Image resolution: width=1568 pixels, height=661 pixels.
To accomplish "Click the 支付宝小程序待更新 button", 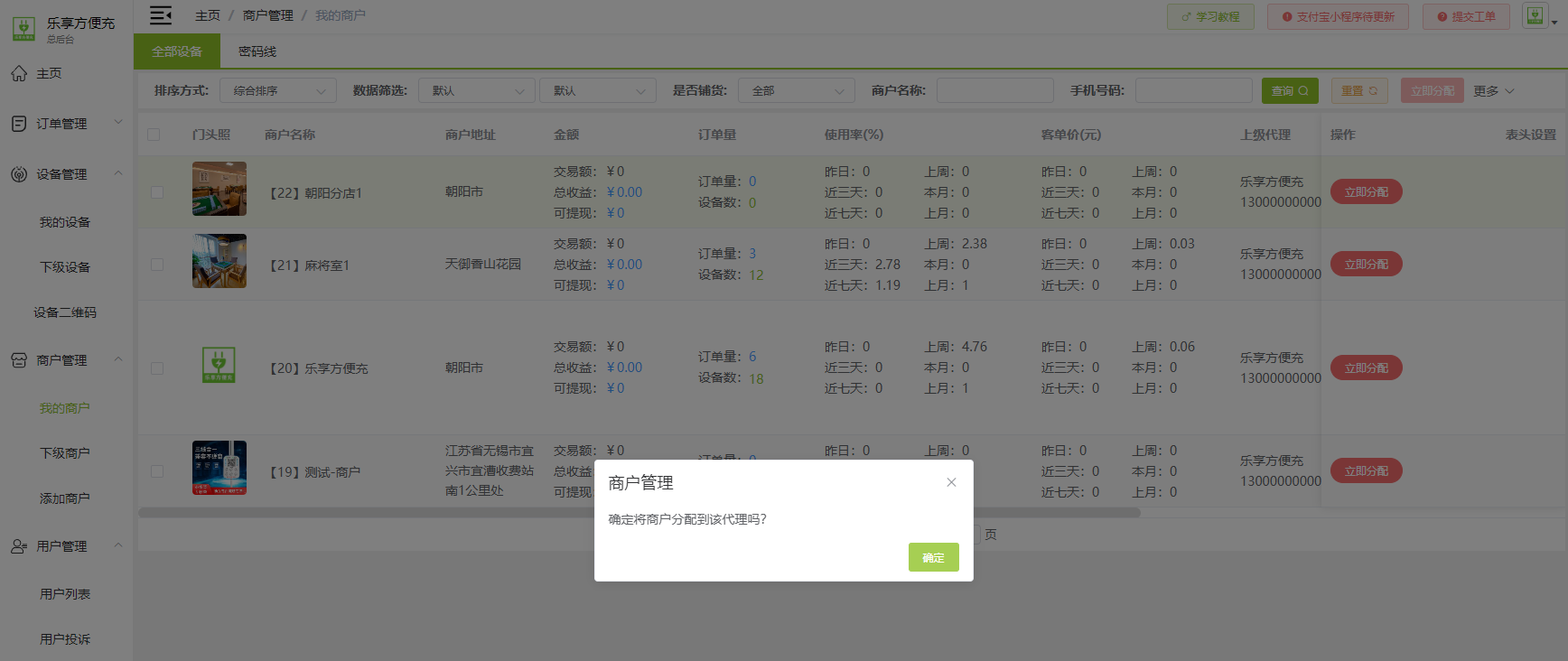I will [x=1338, y=16].
